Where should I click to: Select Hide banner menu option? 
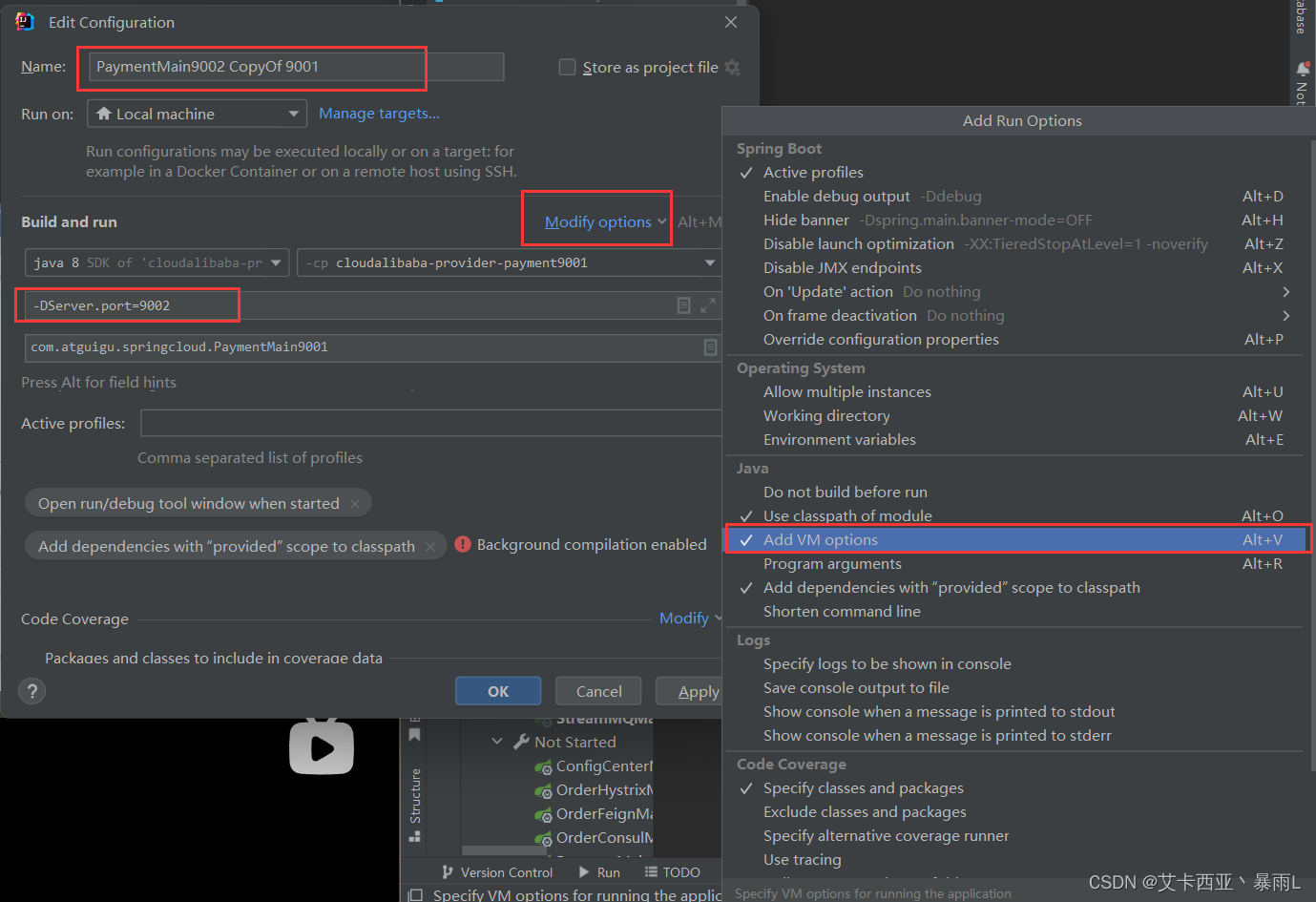click(1014, 220)
